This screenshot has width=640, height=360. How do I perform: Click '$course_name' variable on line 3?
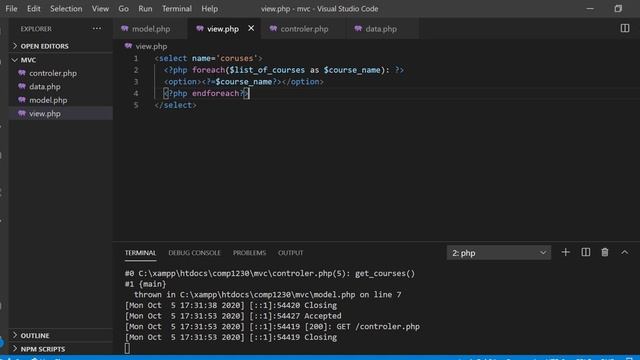click(244, 82)
